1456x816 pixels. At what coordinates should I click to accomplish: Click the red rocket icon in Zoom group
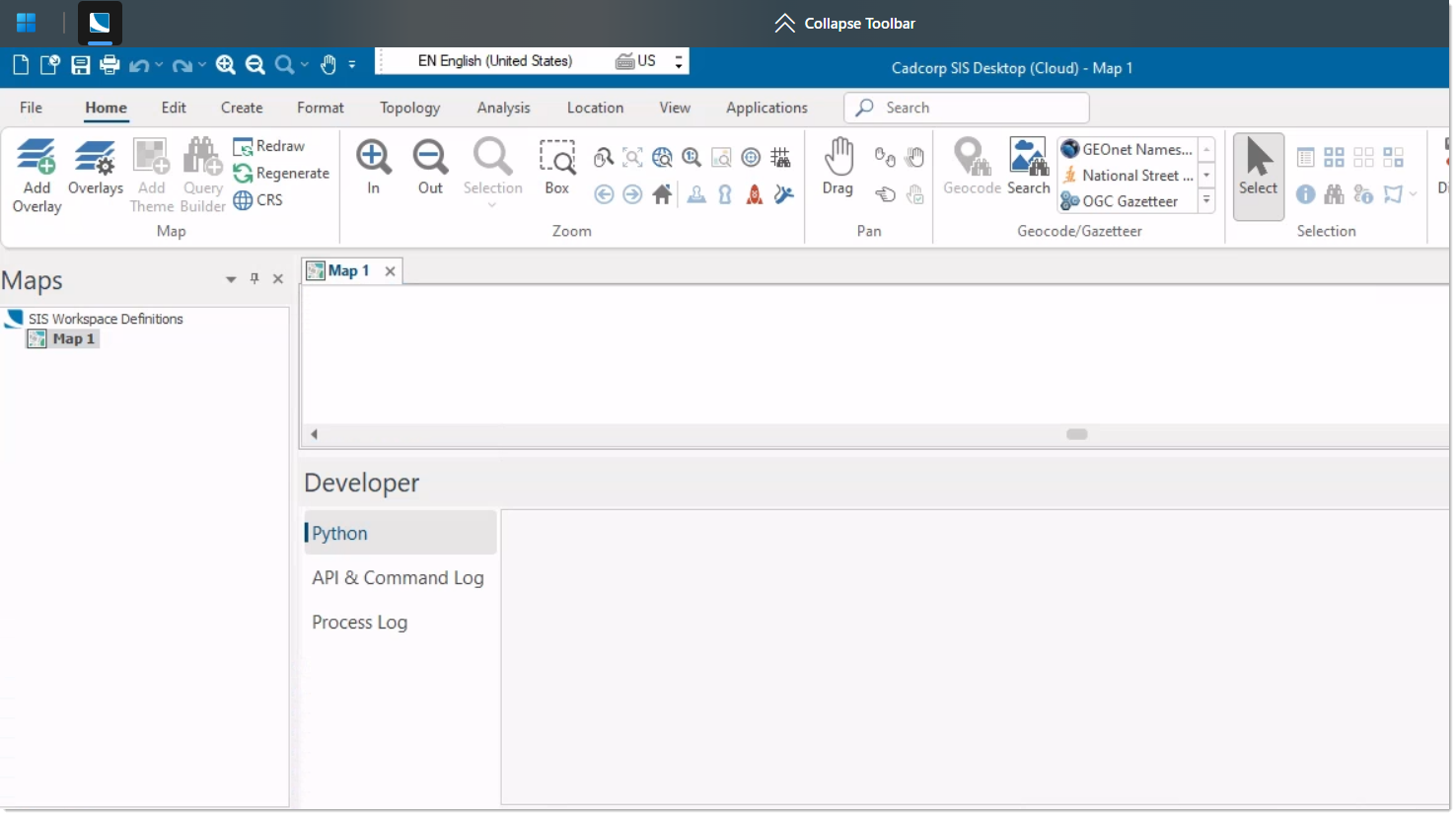755,194
